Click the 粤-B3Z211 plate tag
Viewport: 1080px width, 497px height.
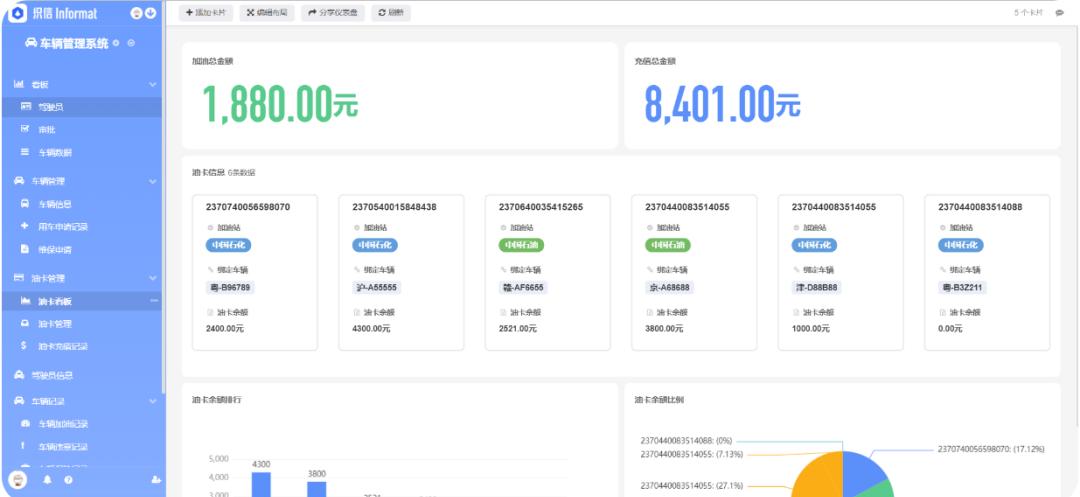[x=962, y=287]
